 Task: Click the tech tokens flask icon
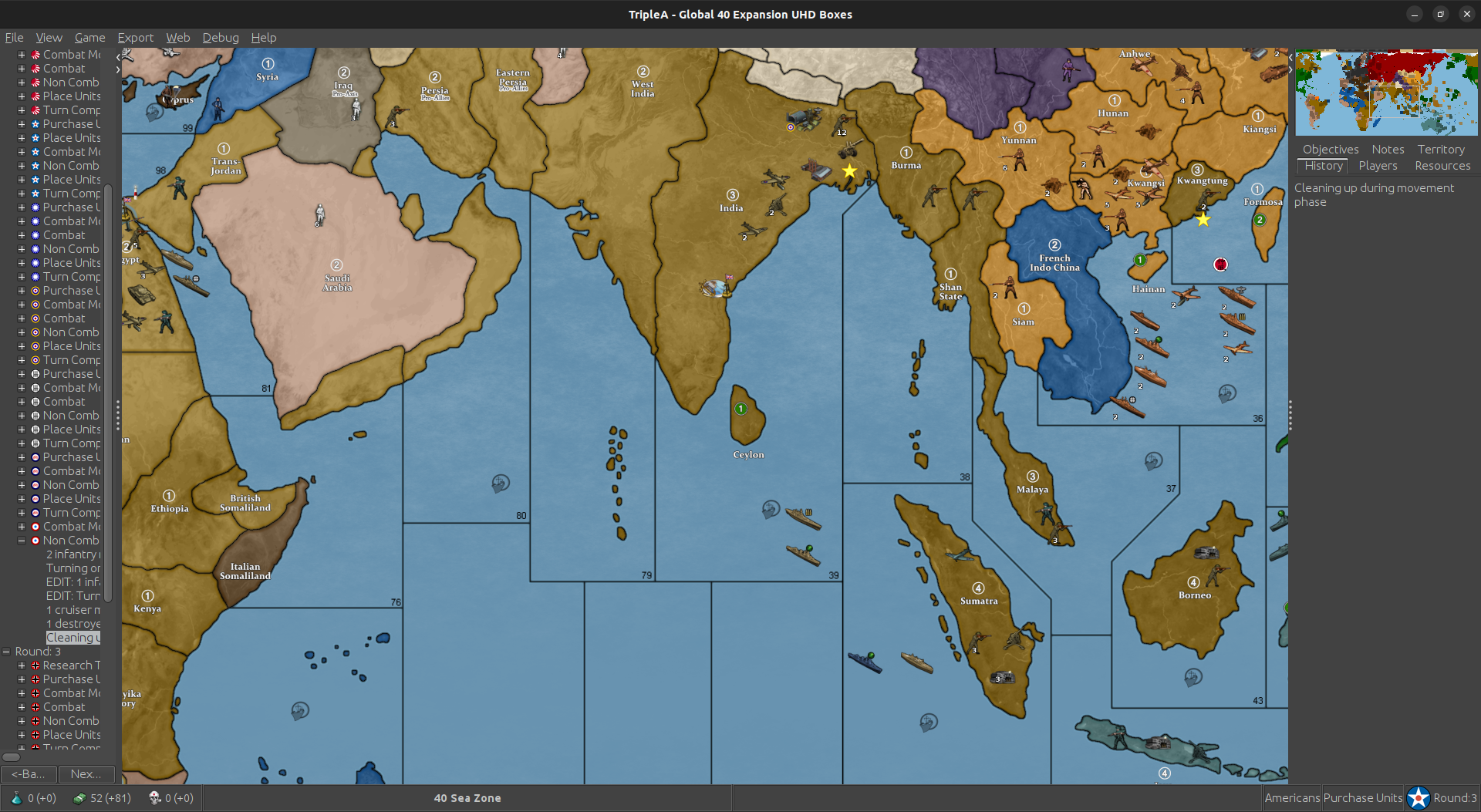(x=15, y=797)
